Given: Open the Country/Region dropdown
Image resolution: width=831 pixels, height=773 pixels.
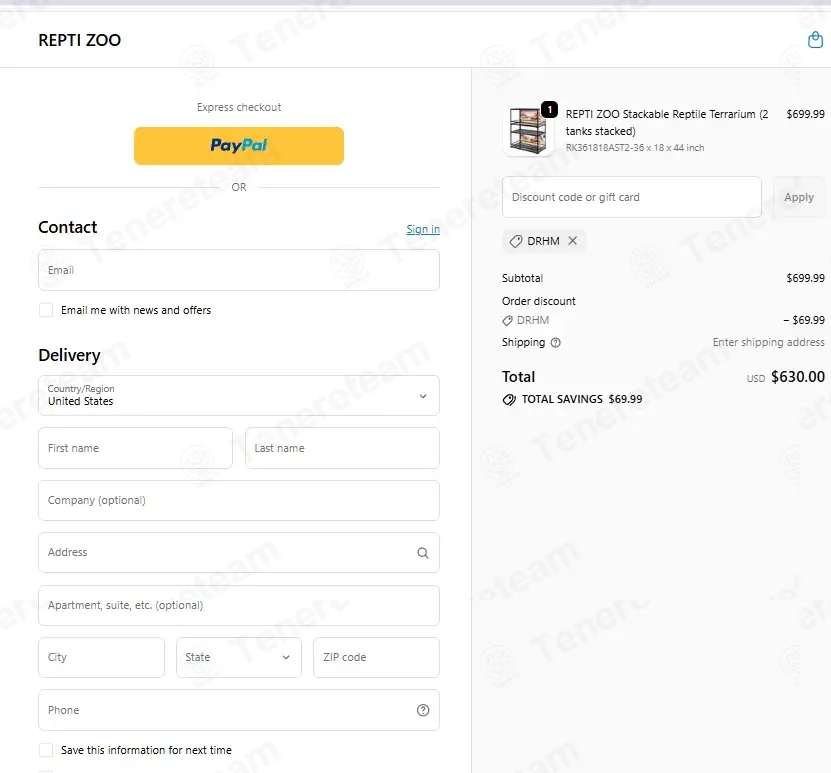Looking at the screenshot, I should point(238,396).
